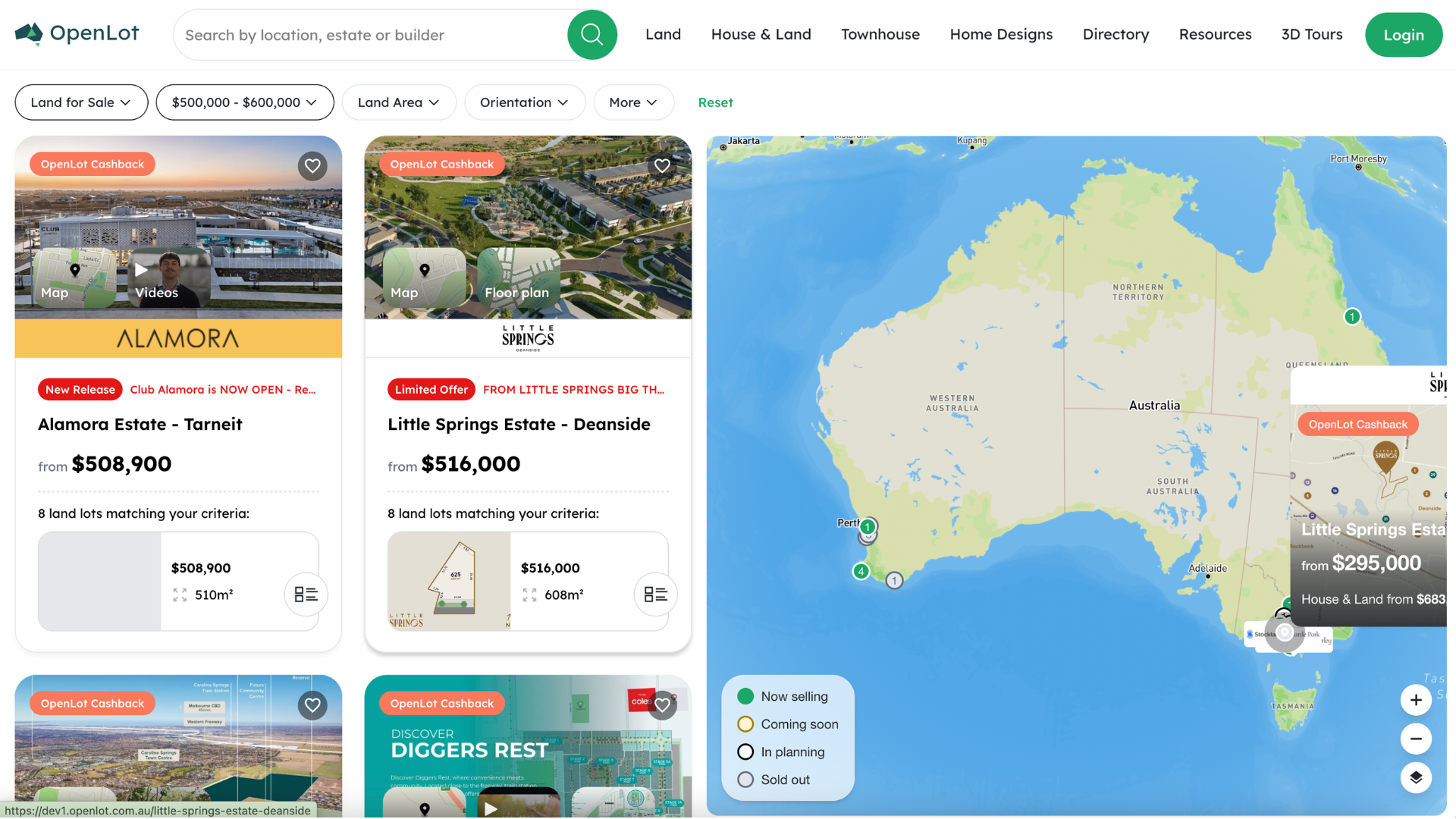The height and width of the screenshot is (819, 1456).
Task: Click OpenLot Cashback badge on Little Springs card
Action: [x=442, y=164]
